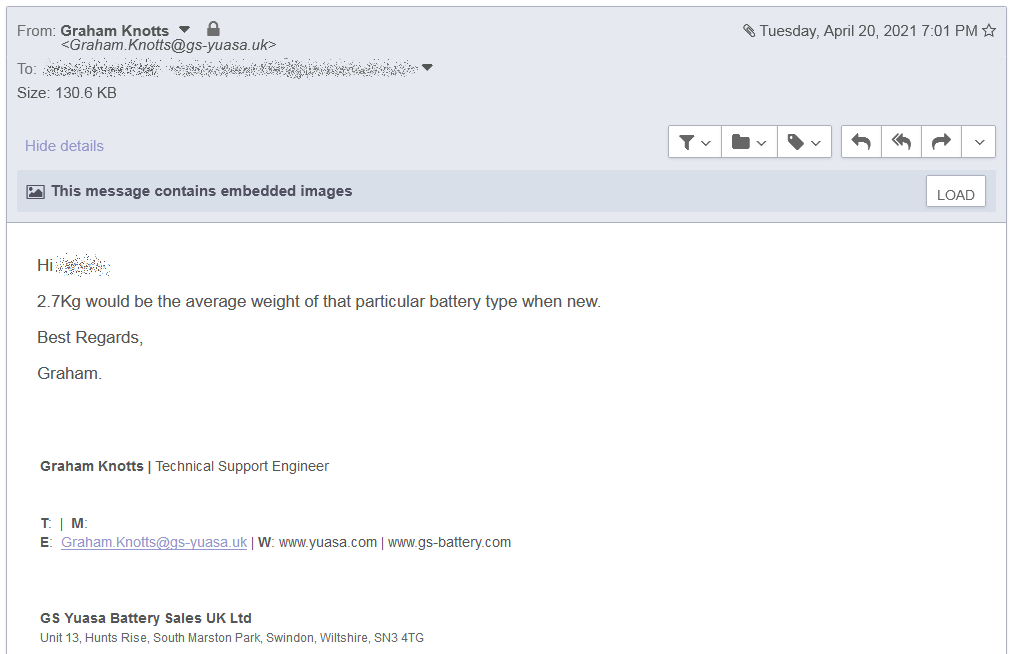
Task: Click sender name Graham Knotts in header
Action: (x=114, y=30)
